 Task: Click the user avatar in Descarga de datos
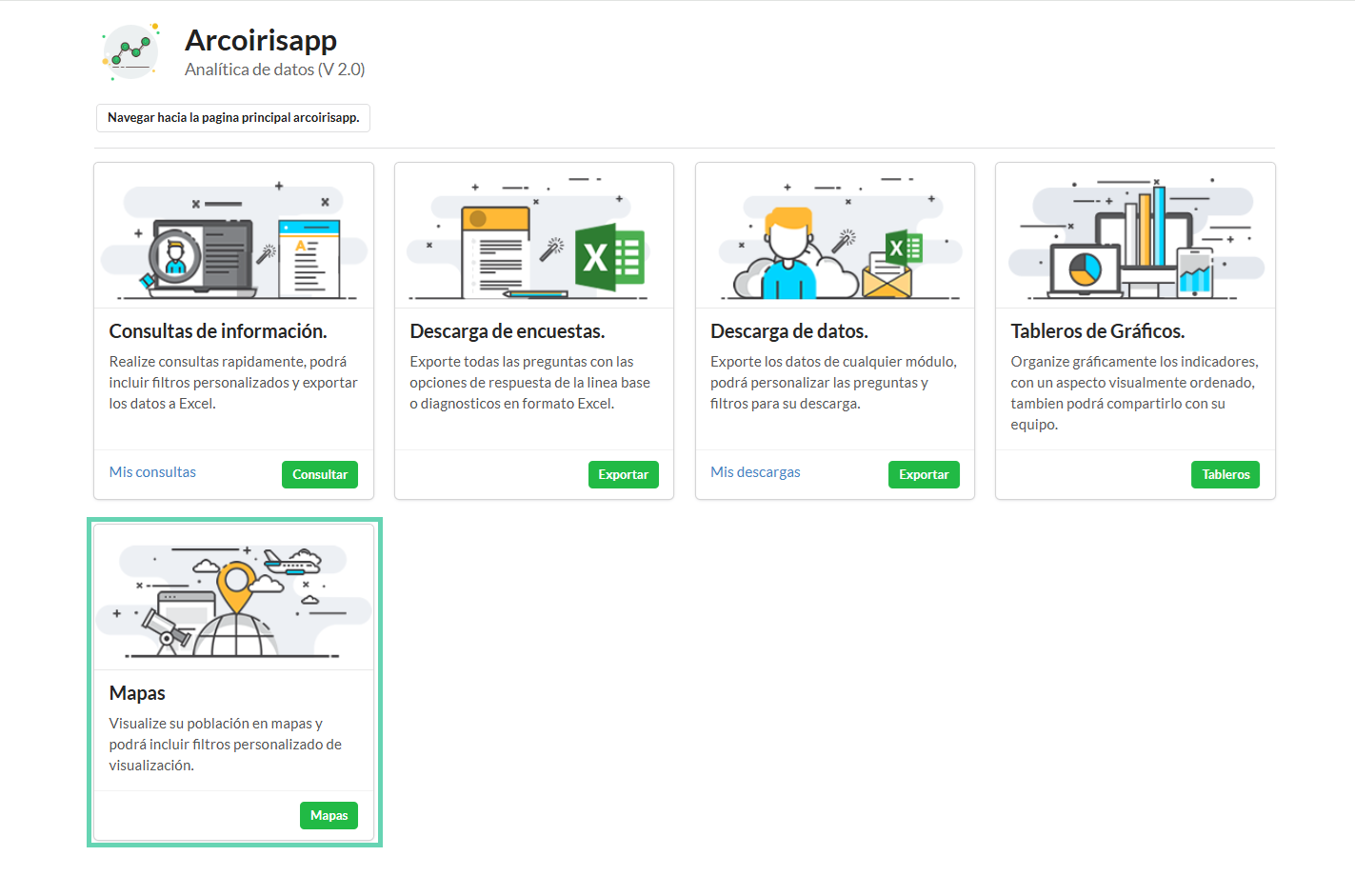click(788, 251)
